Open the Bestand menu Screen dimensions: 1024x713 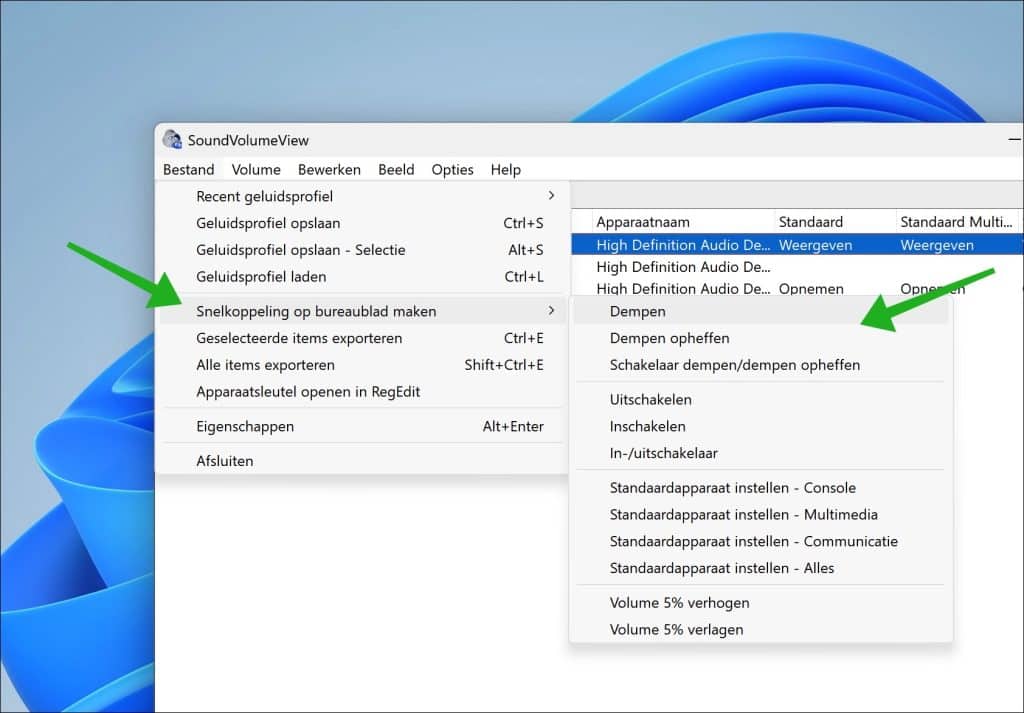click(189, 170)
